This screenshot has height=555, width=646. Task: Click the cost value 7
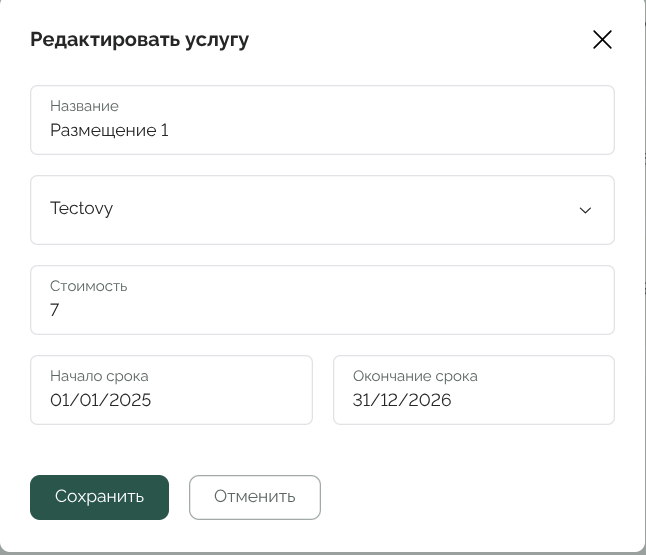(x=55, y=310)
